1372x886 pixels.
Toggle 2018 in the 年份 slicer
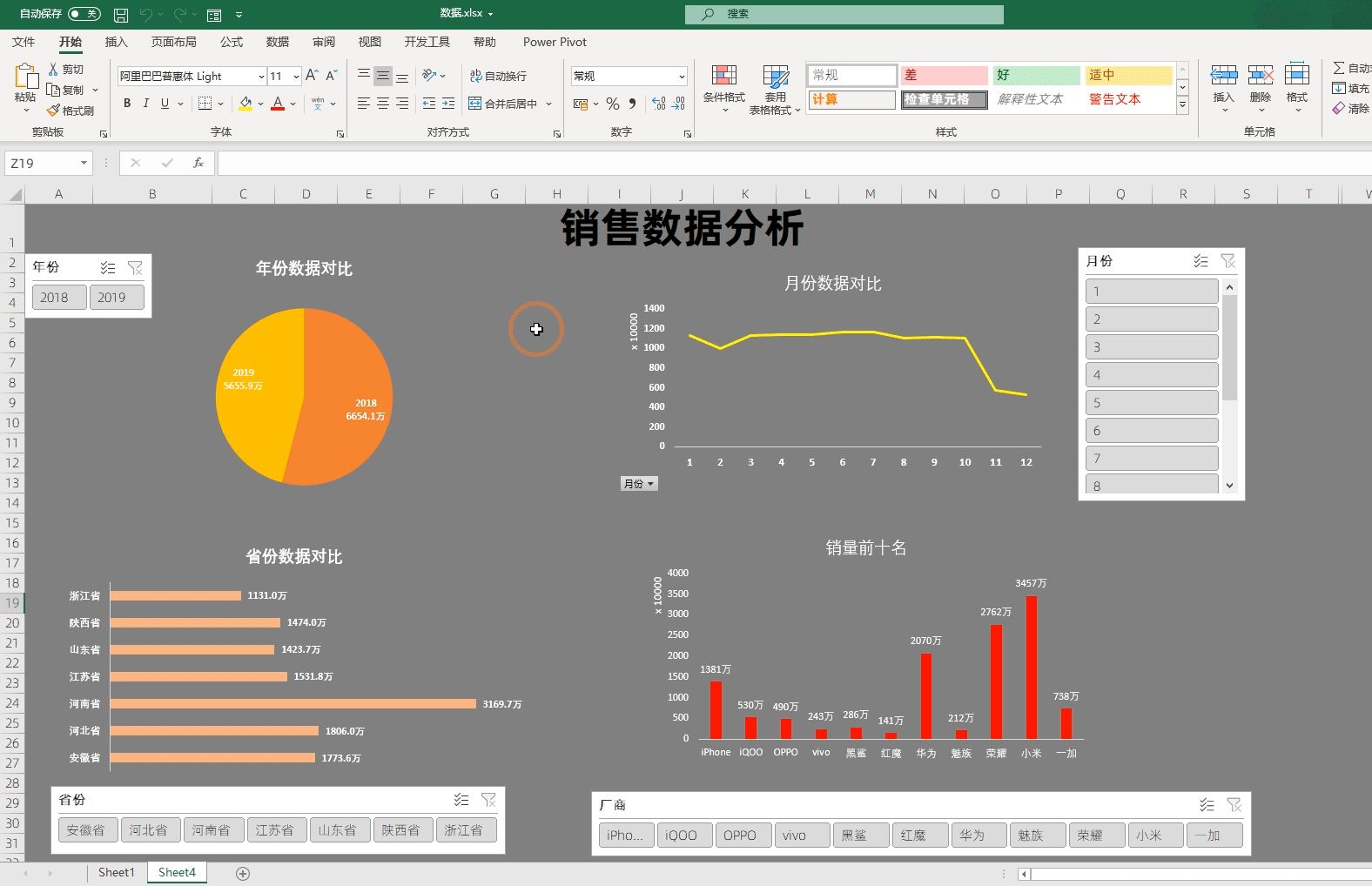[x=59, y=298]
